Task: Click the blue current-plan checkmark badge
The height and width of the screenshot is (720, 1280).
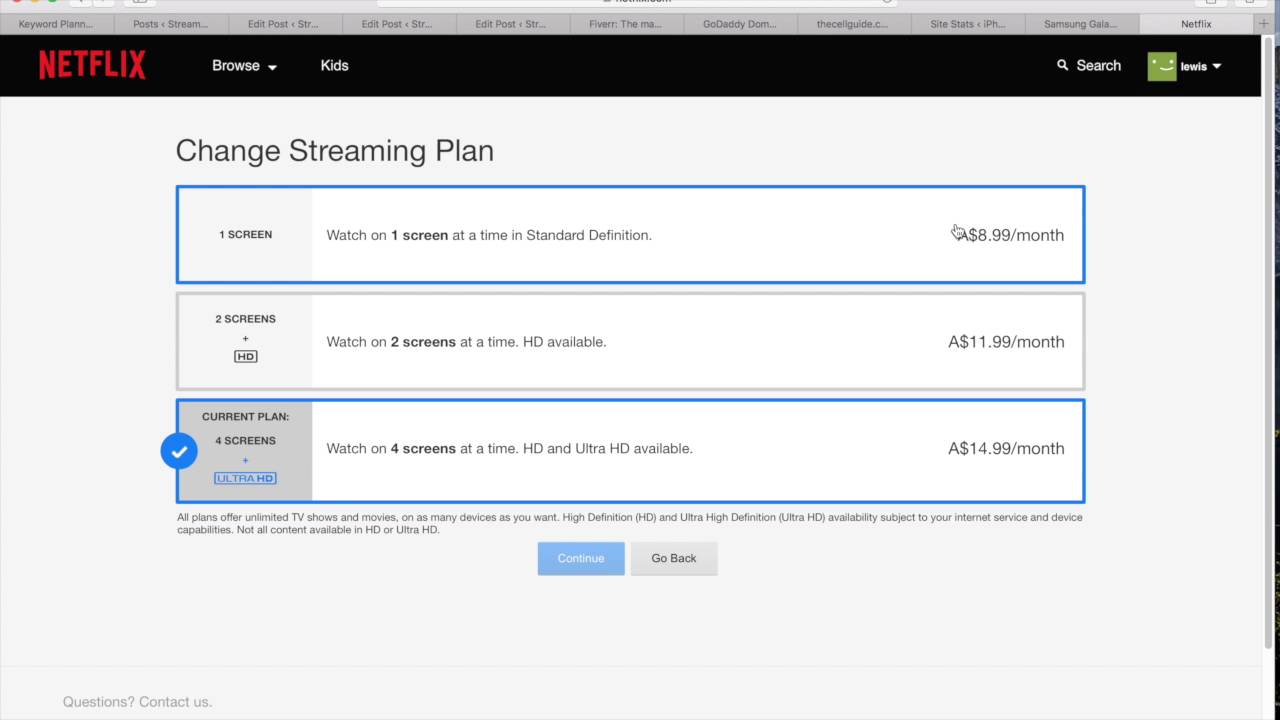Action: [179, 451]
